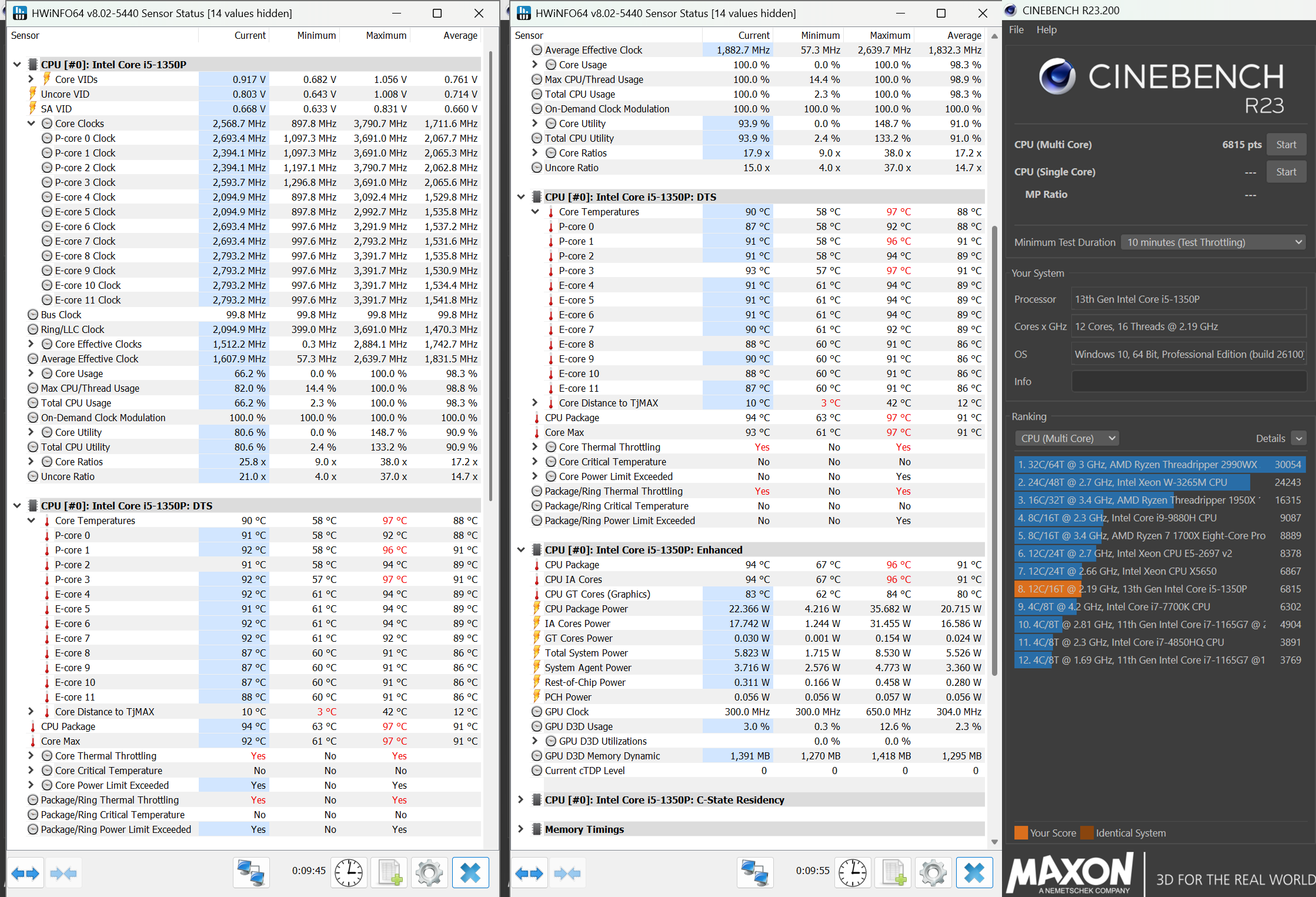Open remote network monitor in right HWiNFO window

(755, 872)
